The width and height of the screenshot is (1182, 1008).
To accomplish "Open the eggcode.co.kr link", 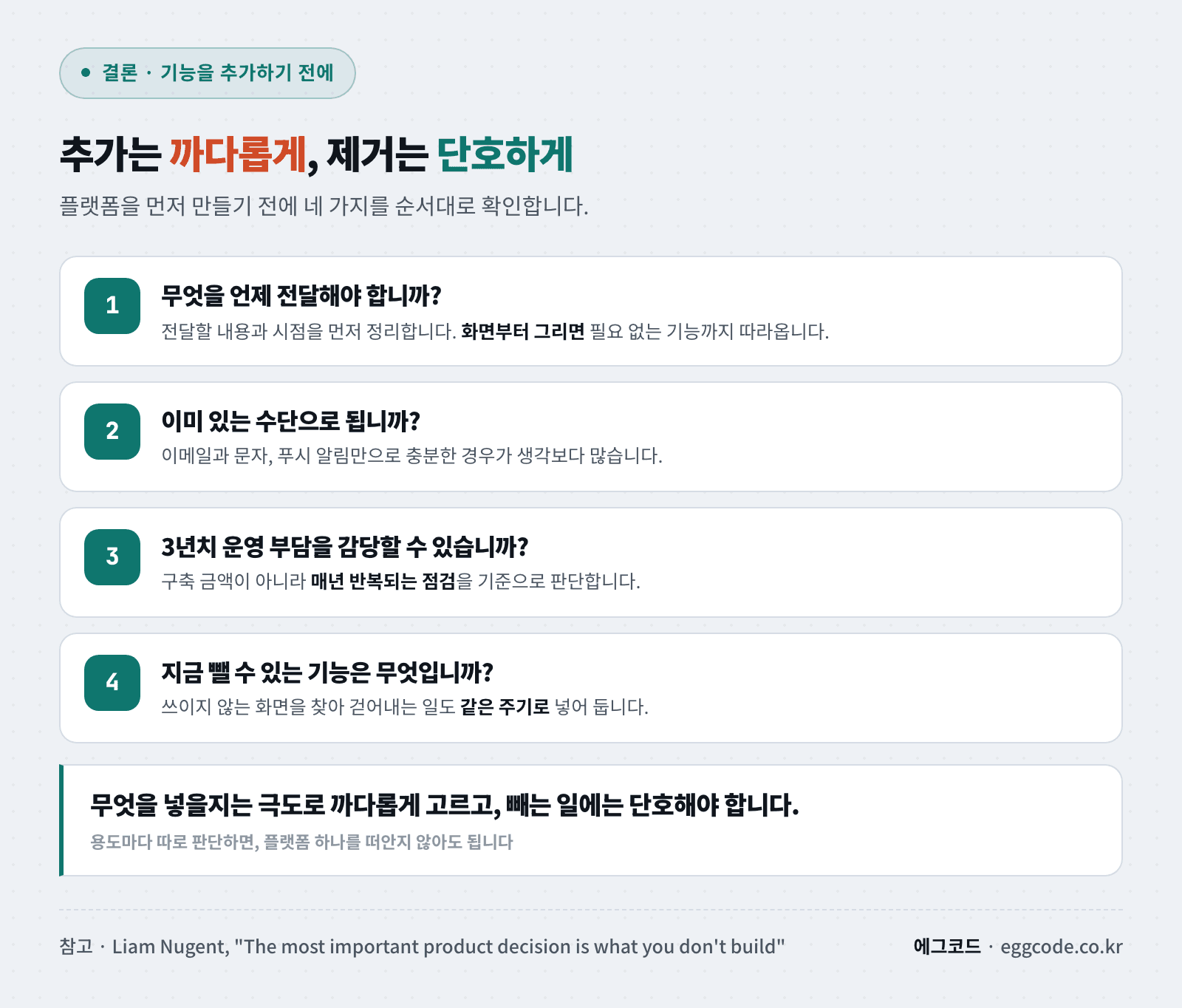I will 1062,947.
